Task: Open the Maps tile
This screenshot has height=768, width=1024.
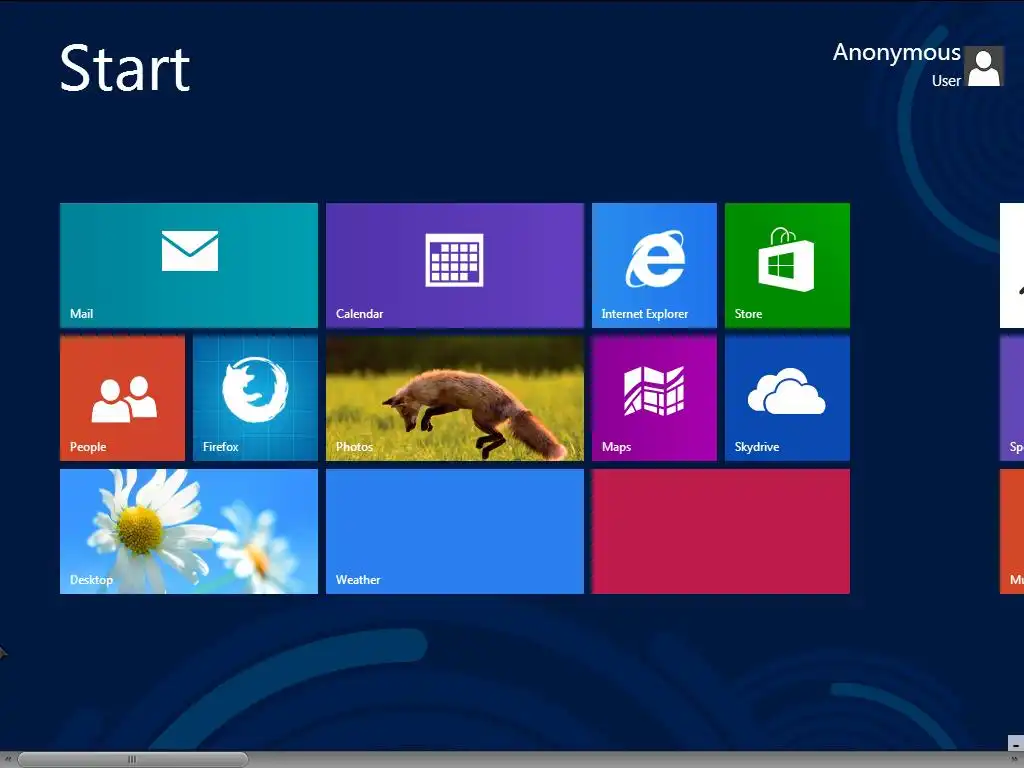Action: pyautogui.click(x=654, y=398)
